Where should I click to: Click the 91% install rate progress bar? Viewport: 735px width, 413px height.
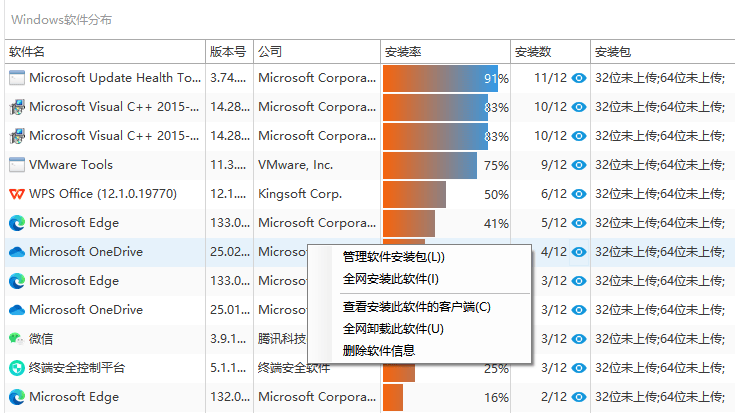click(x=440, y=78)
